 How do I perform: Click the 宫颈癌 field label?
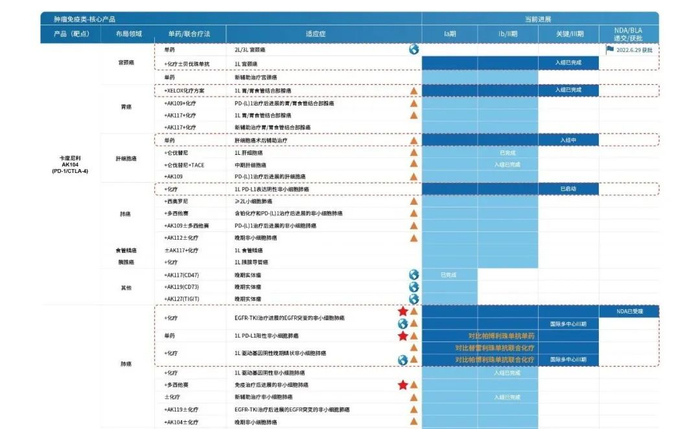(126, 62)
